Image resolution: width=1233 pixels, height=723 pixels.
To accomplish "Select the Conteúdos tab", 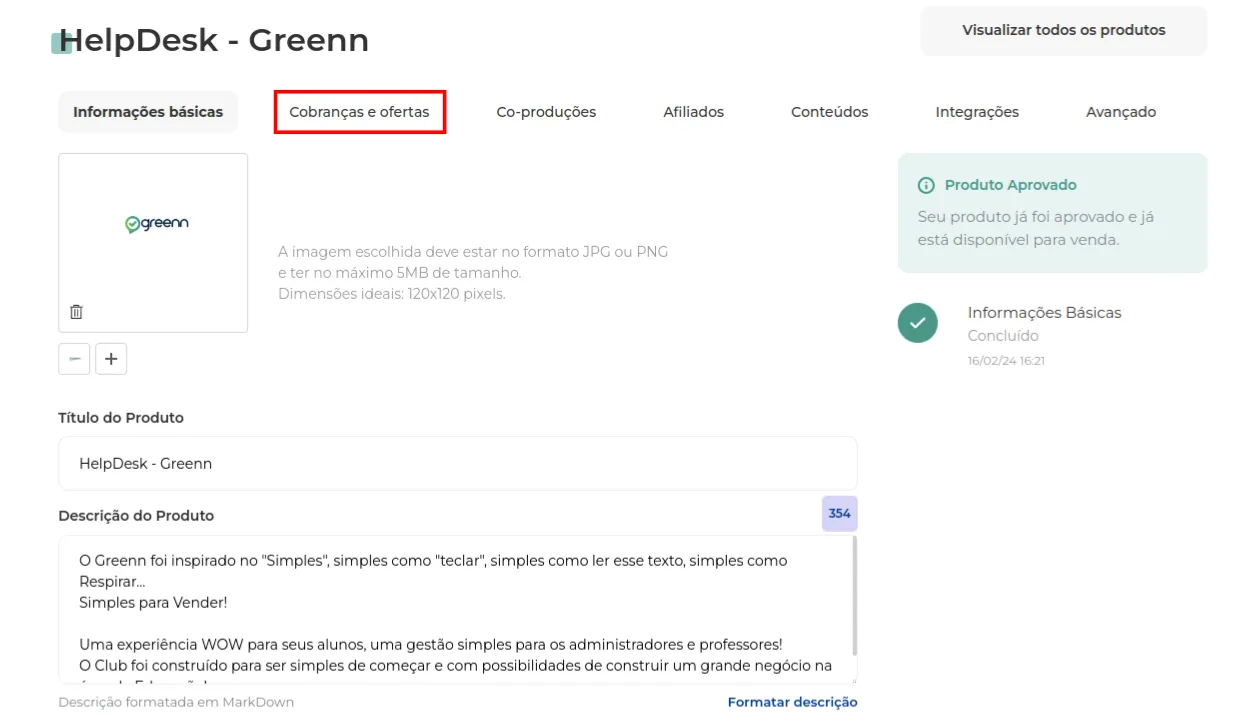I will pos(829,112).
